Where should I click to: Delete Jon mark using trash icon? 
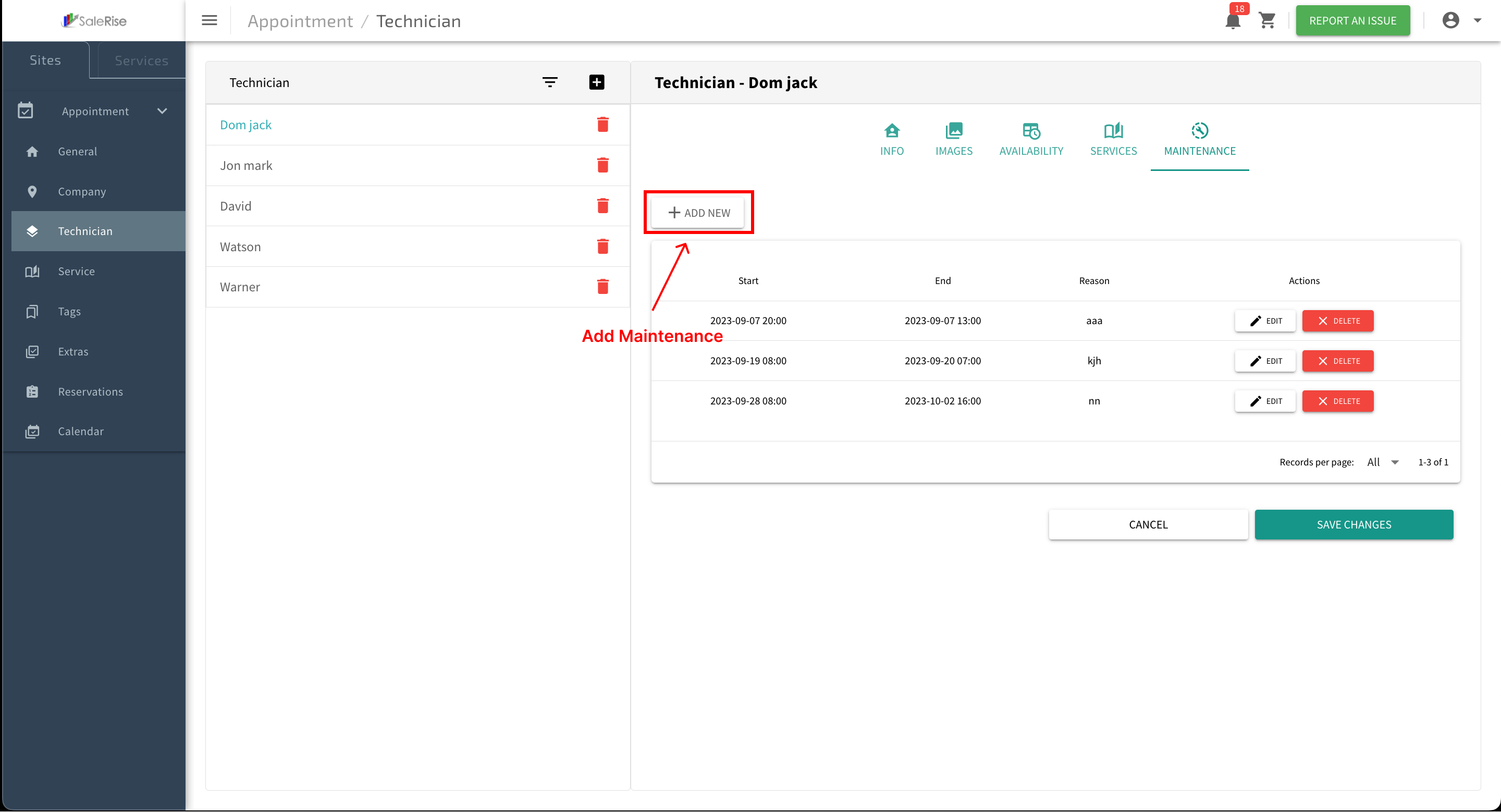(603, 165)
